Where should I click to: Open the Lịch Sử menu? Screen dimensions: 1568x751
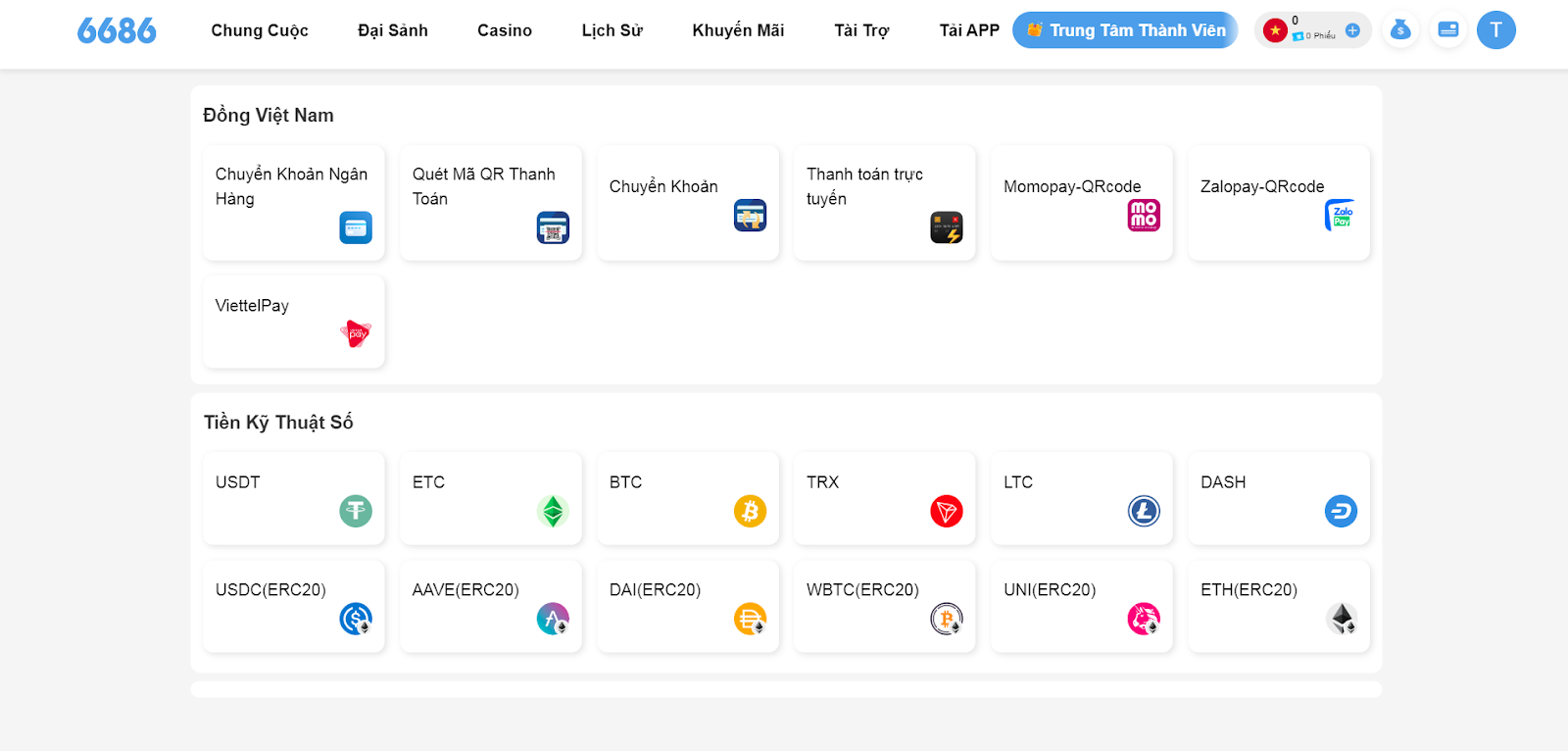612,30
